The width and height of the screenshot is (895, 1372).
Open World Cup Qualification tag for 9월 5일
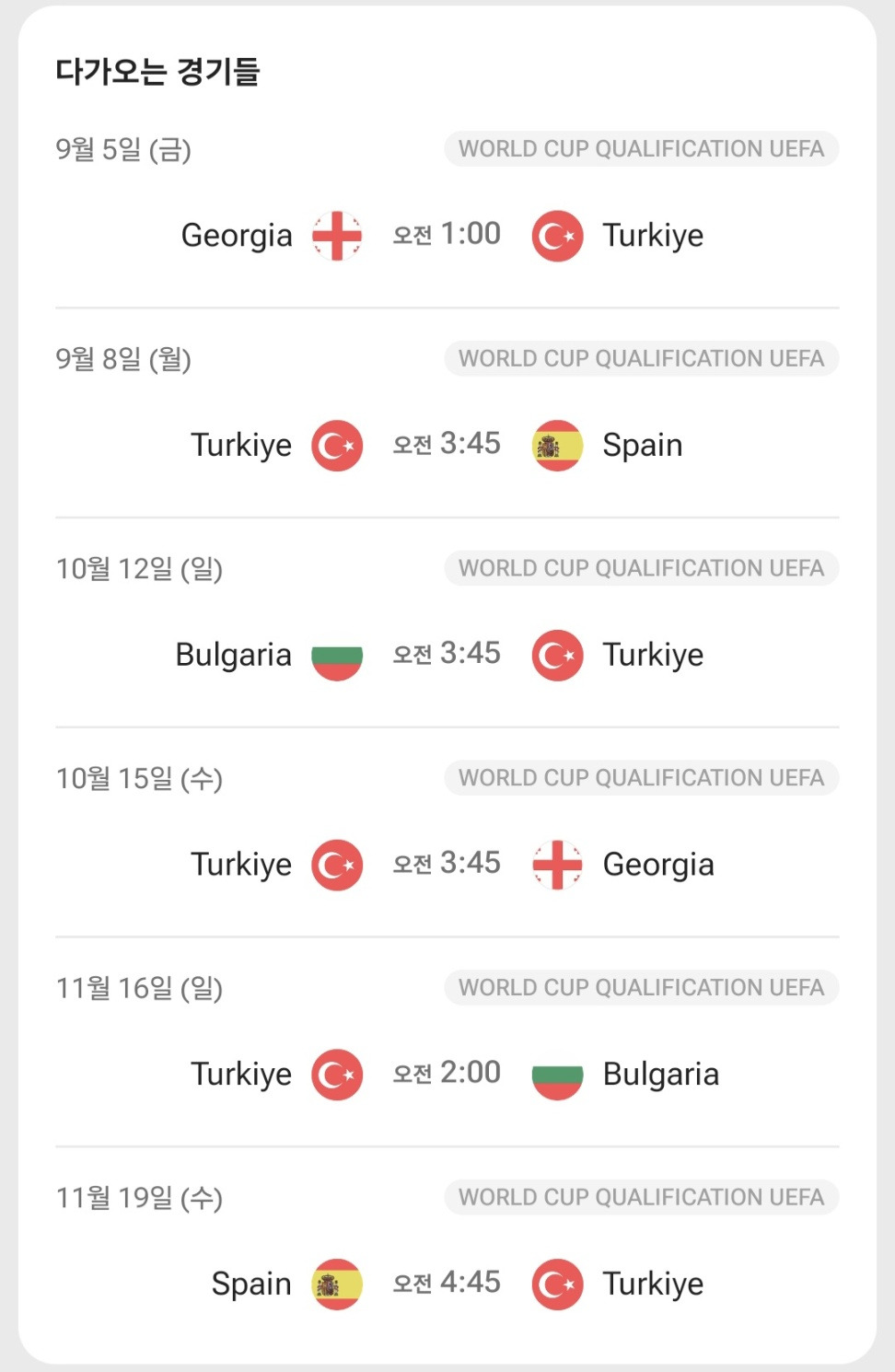[642, 149]
